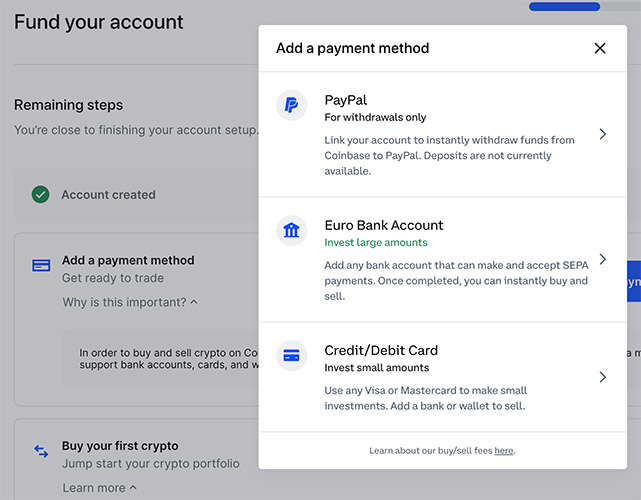The image size is (641, 500).
Task: Open the PayPal option chevron arrow
Action: [602, 134]
